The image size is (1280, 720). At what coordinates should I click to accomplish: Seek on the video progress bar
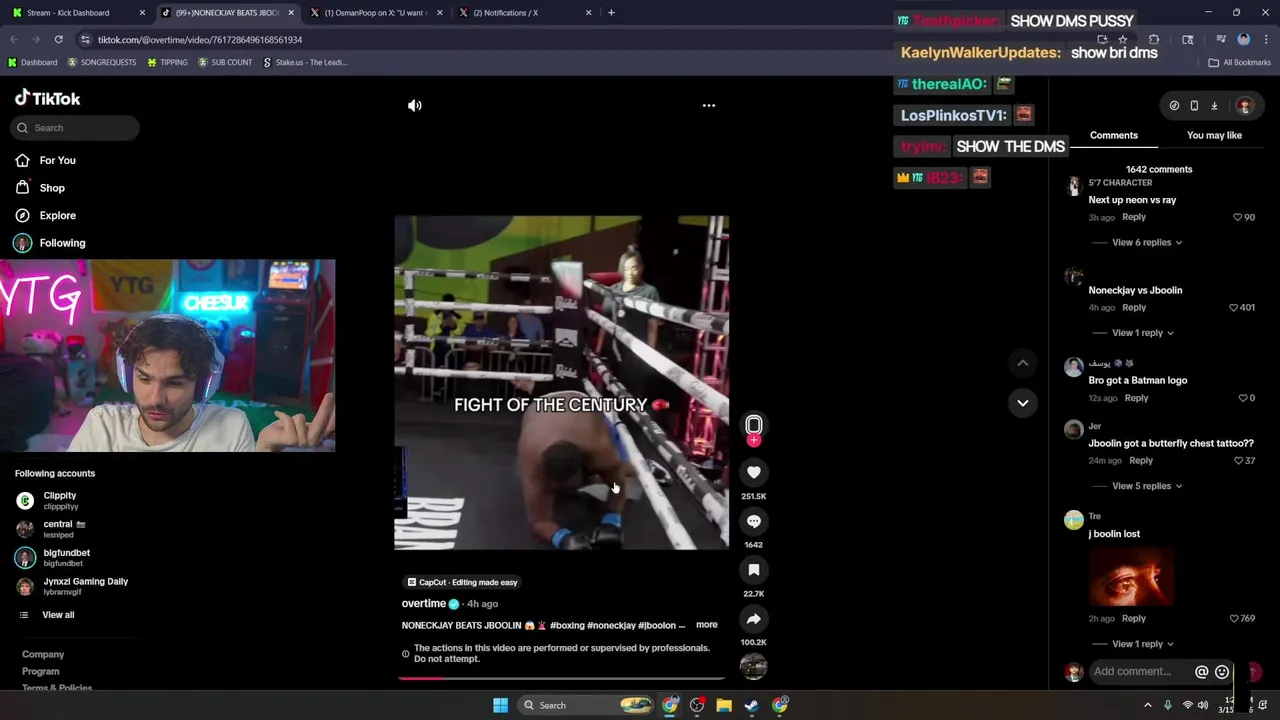tap(561, 678)
